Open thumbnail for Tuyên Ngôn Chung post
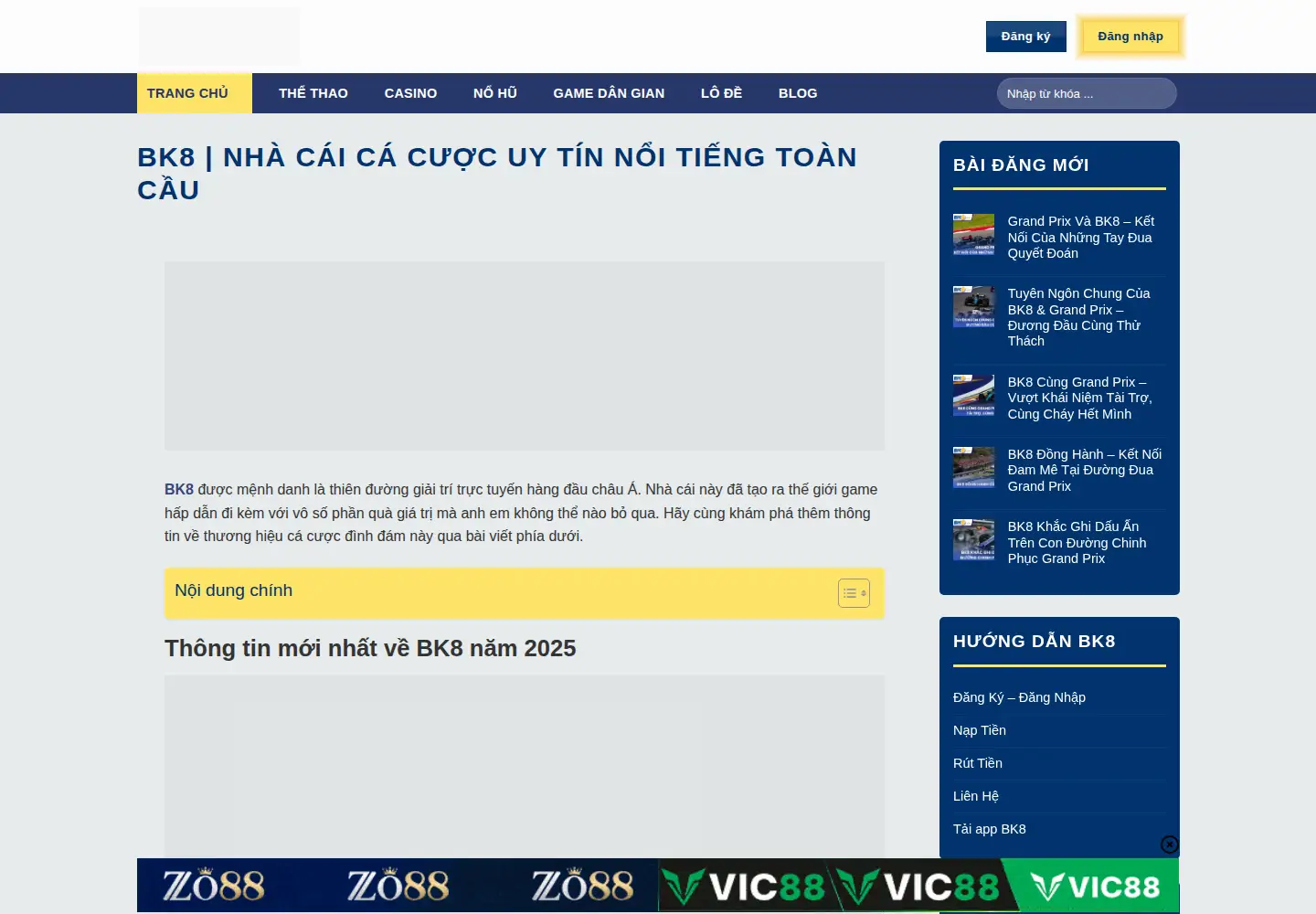The width and height of the screenshot is (1316, 914). 973,306
